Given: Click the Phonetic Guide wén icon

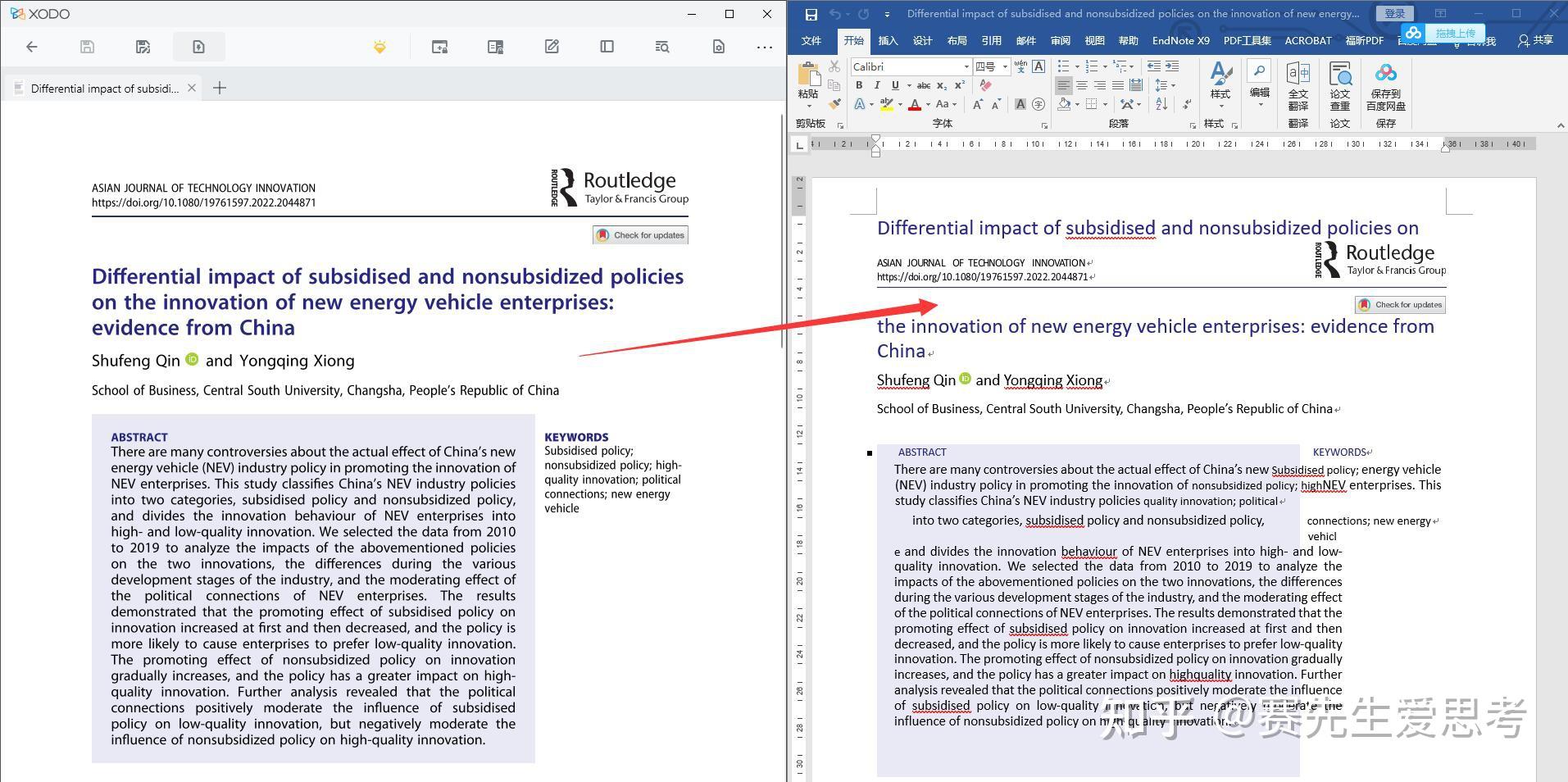Looking at the screenshot, I should pyautogui.click(x=1020, y=66).
